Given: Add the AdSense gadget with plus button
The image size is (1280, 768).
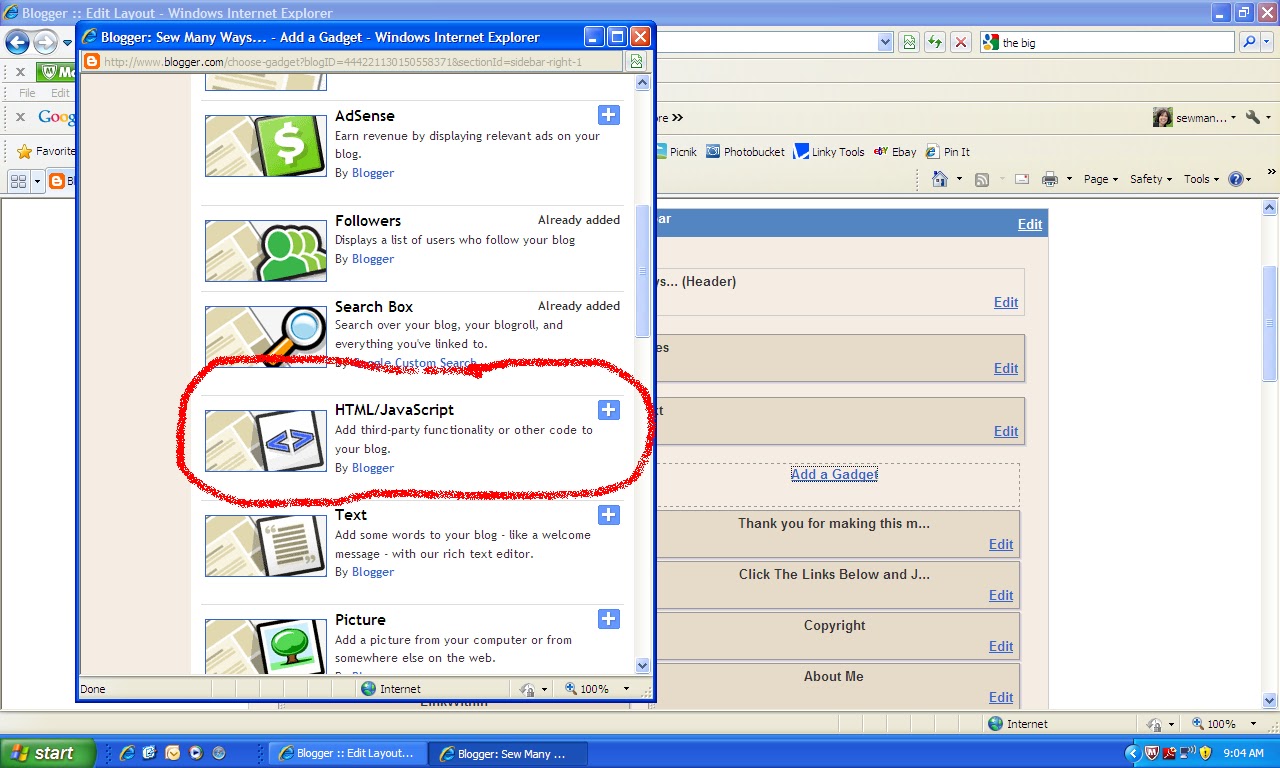Looking at the screenshot, I should (x=608, y=115).
